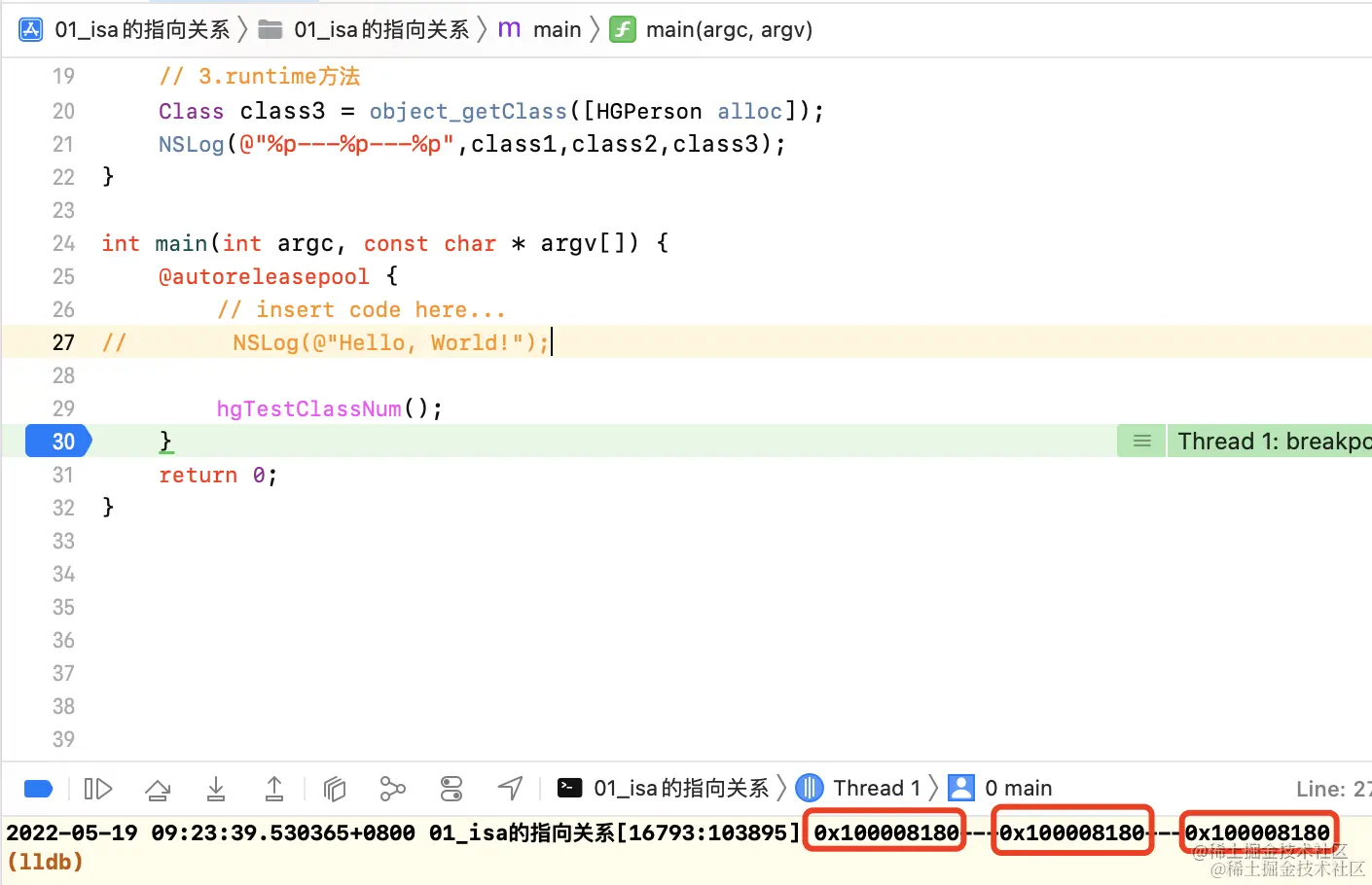
Task: Click the m file icon in jump bar
Action: (x=509, y=30)
